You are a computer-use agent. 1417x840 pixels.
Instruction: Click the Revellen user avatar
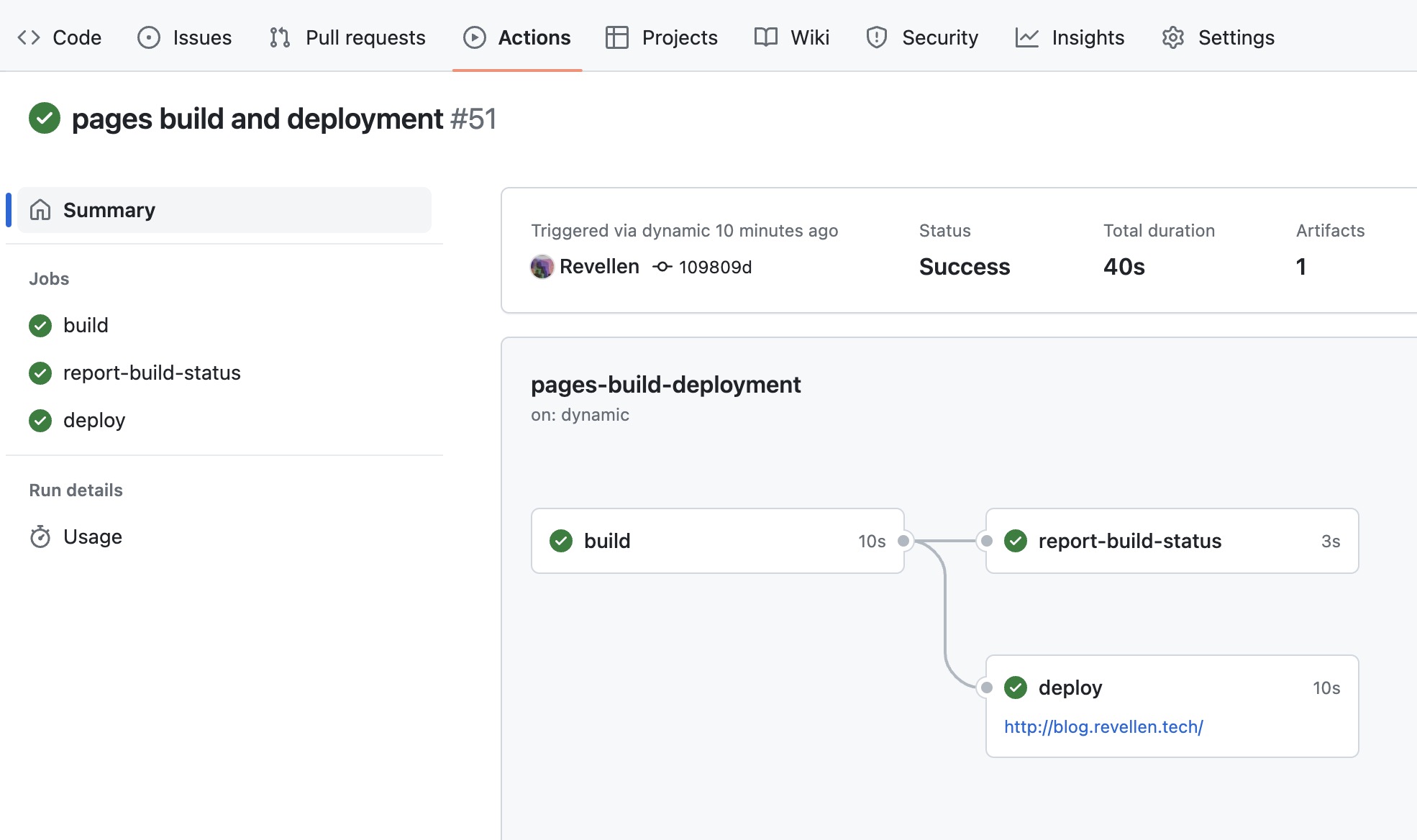click(542, 267)
